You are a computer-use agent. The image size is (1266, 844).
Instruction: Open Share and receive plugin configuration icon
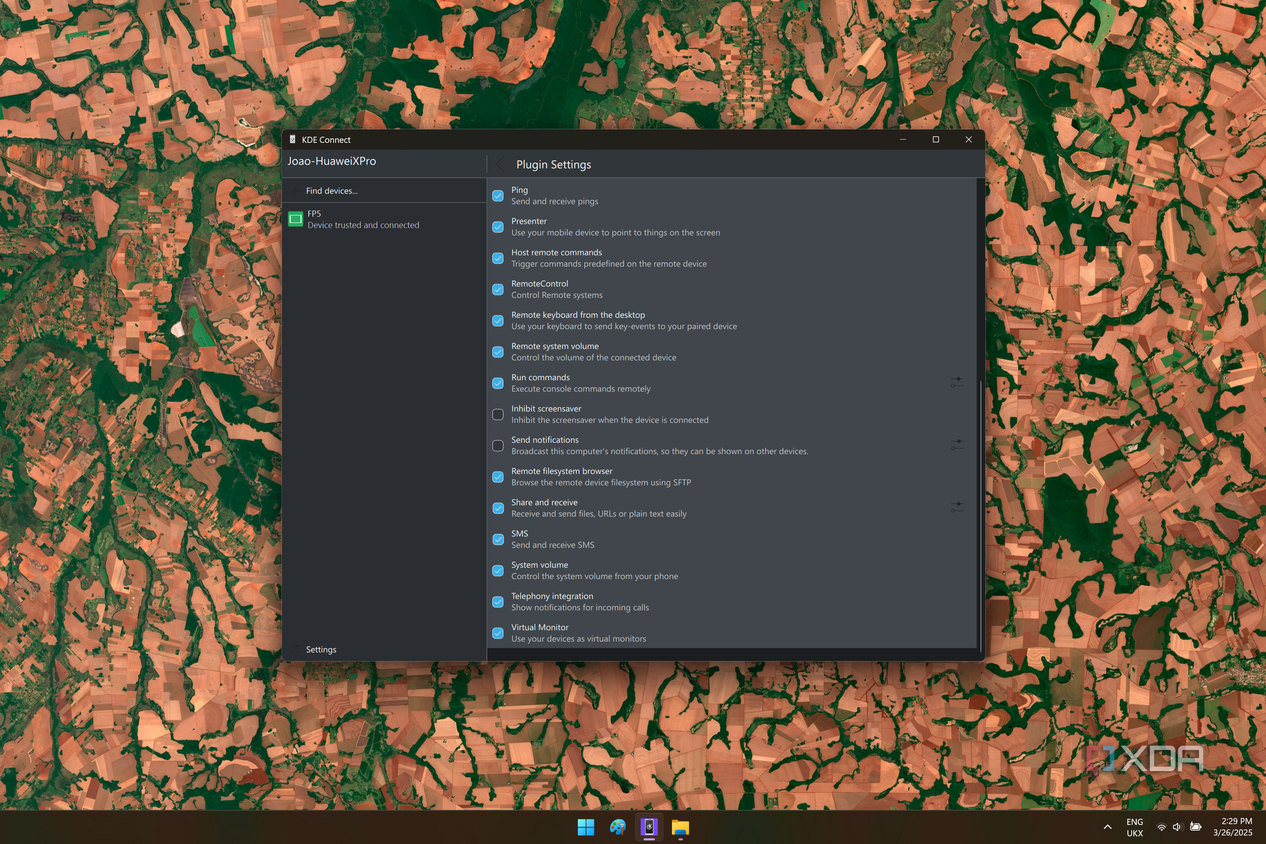(957, 507)
